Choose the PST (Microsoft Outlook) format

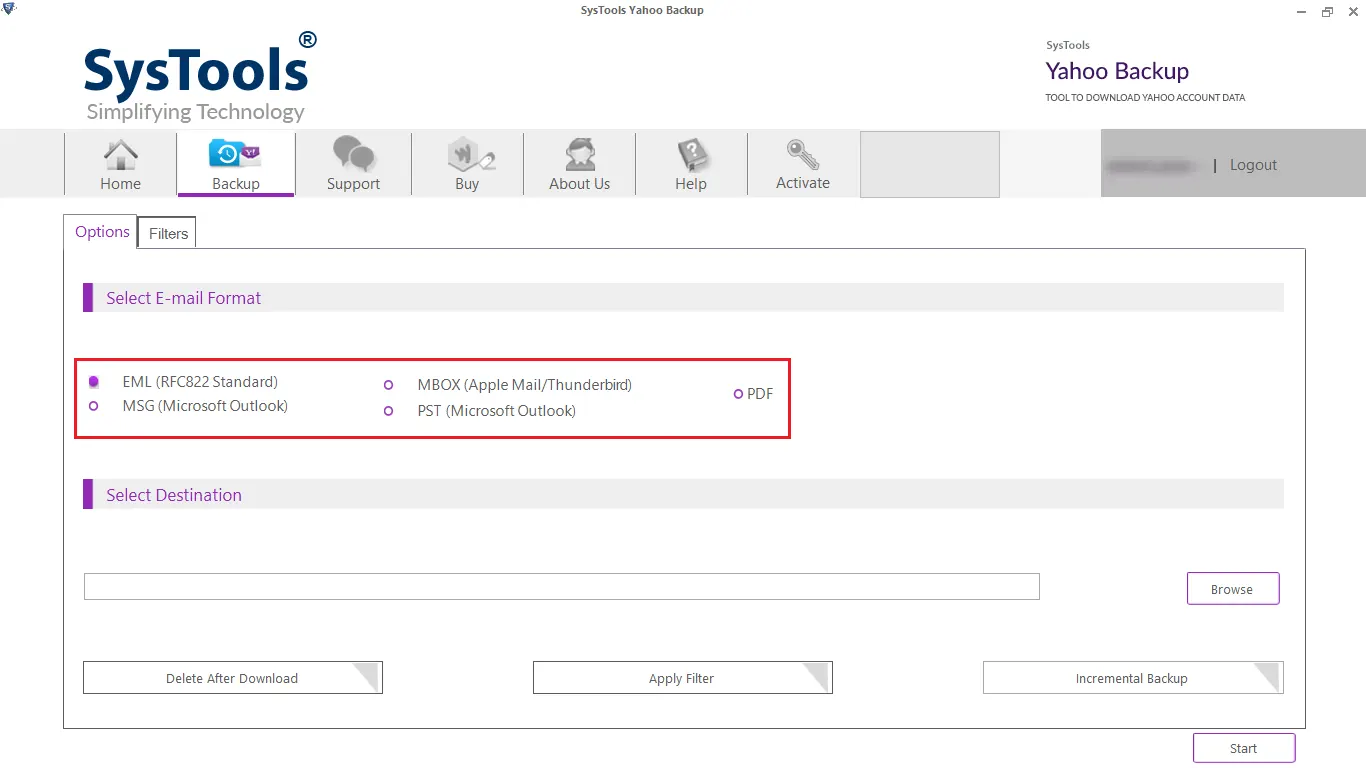[388, 411]
